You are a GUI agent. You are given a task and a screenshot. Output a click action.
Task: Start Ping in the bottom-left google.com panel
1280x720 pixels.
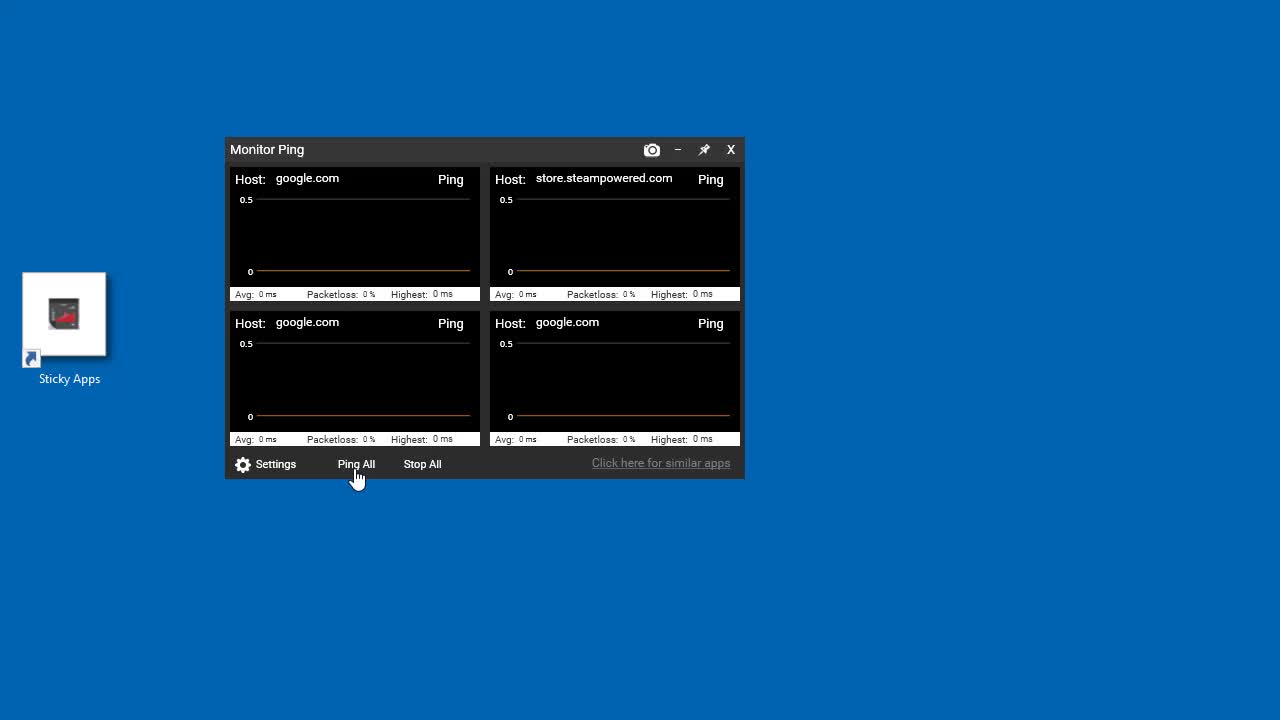(450, 324)
